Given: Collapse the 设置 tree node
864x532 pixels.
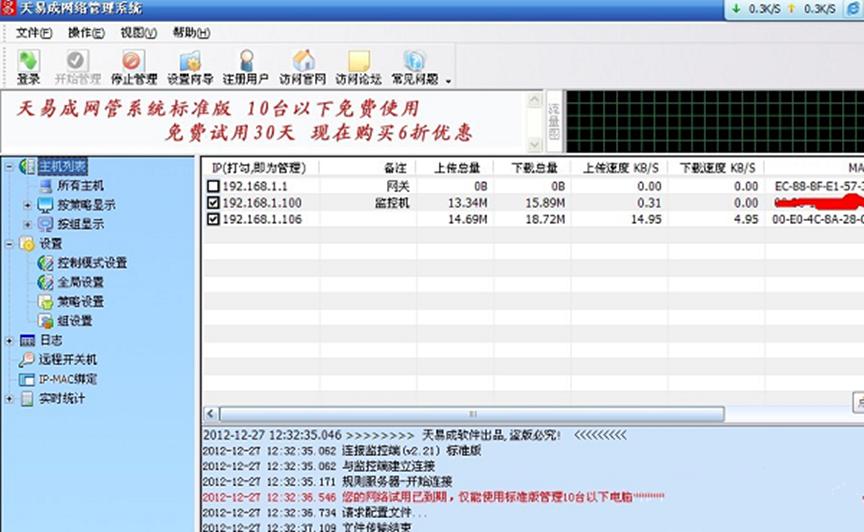Looking at the screenshot, I should pos(9,243).
